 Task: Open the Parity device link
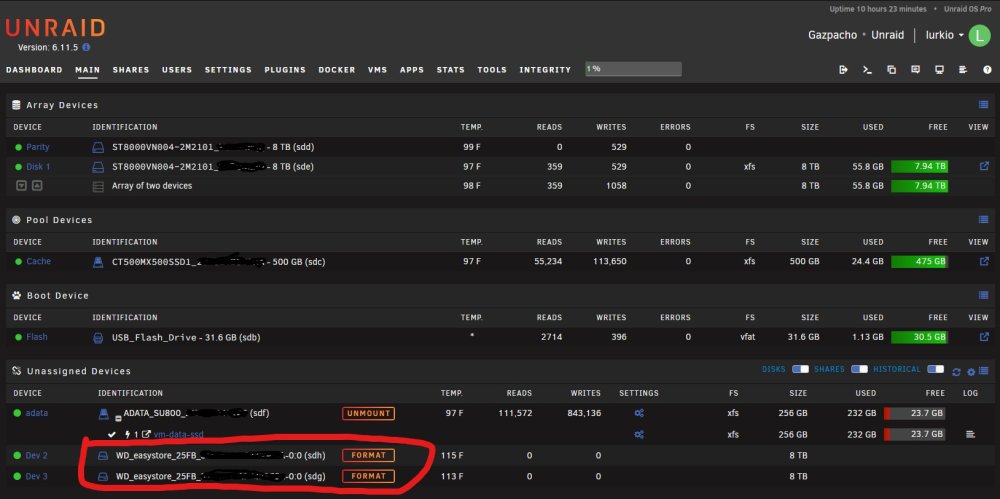(x=38, y=147)
